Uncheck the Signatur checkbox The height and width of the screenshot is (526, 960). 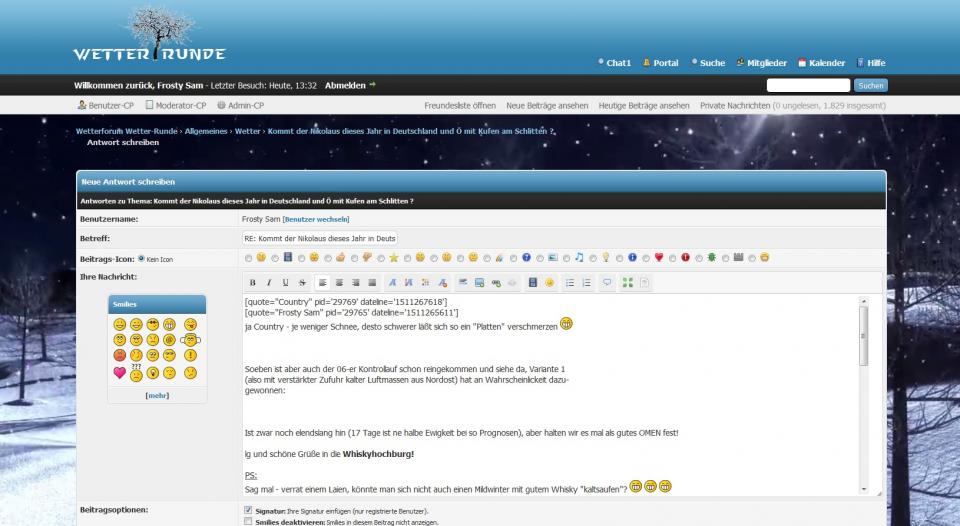248,510
